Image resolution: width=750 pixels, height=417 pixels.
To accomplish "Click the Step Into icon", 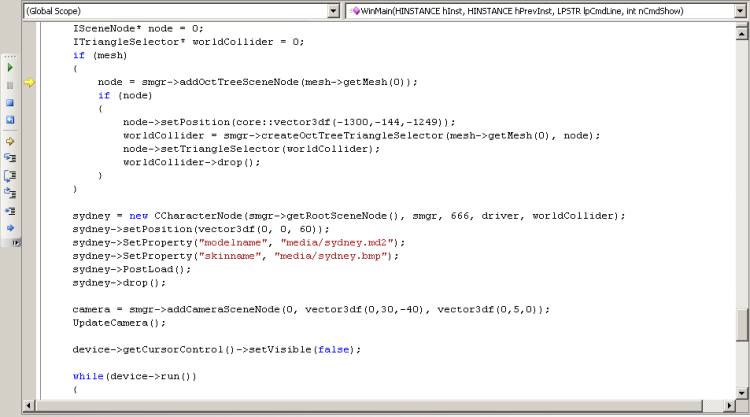I will tap(10, 158).
